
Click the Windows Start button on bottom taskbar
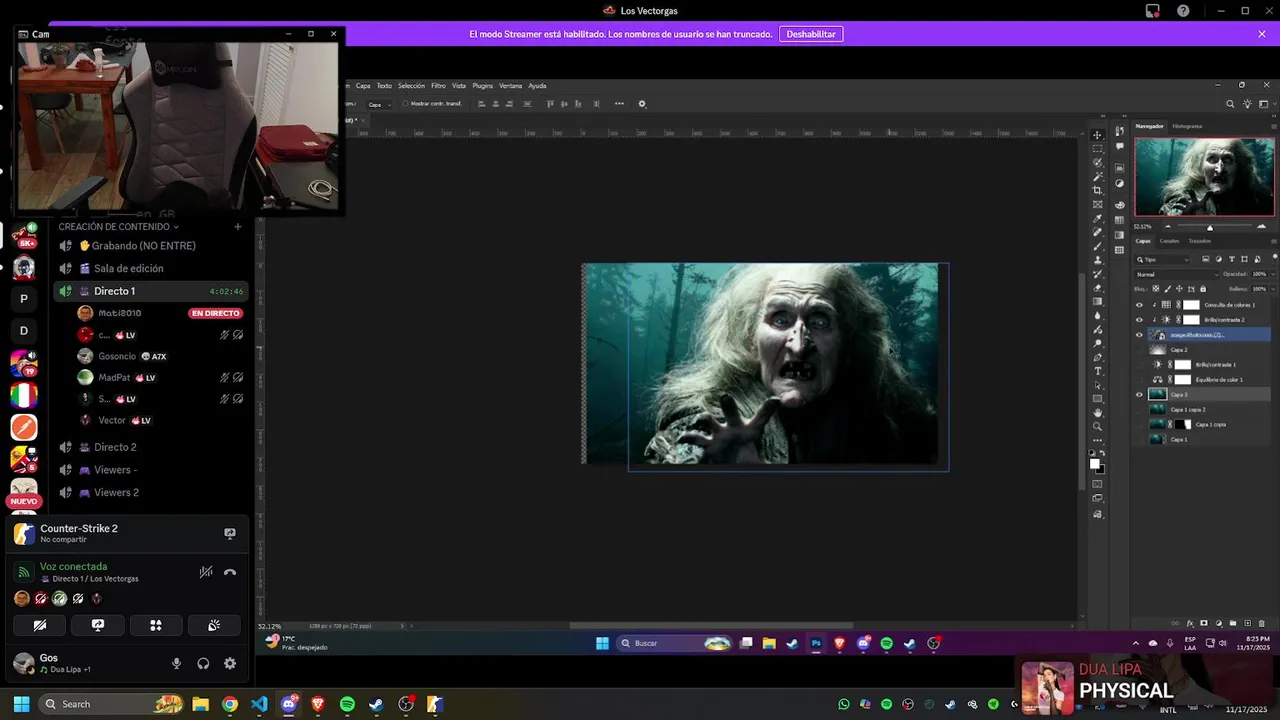(x=21, y=704)
